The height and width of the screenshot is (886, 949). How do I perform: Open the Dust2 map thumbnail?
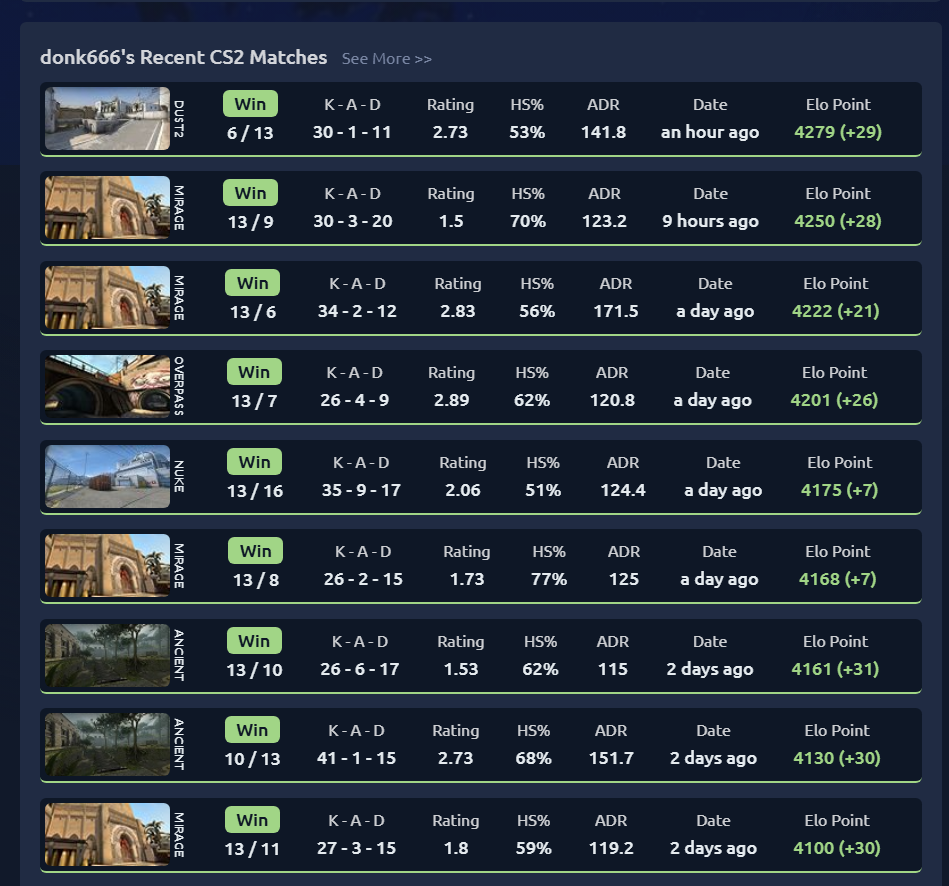click(x=107, y=119)
